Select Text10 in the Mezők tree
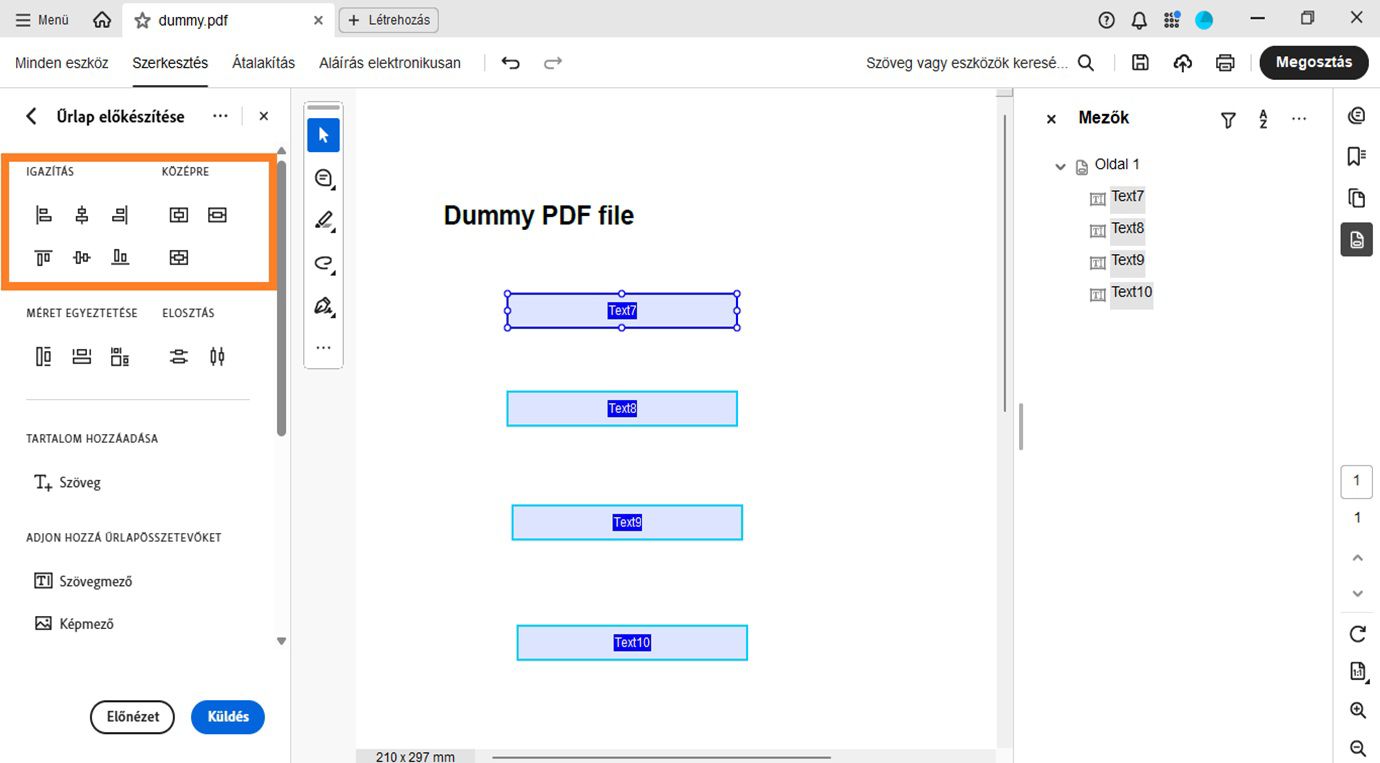The width and height of the screenshot is (1380, 763). pyautogui.click(x=1132, y=292)
